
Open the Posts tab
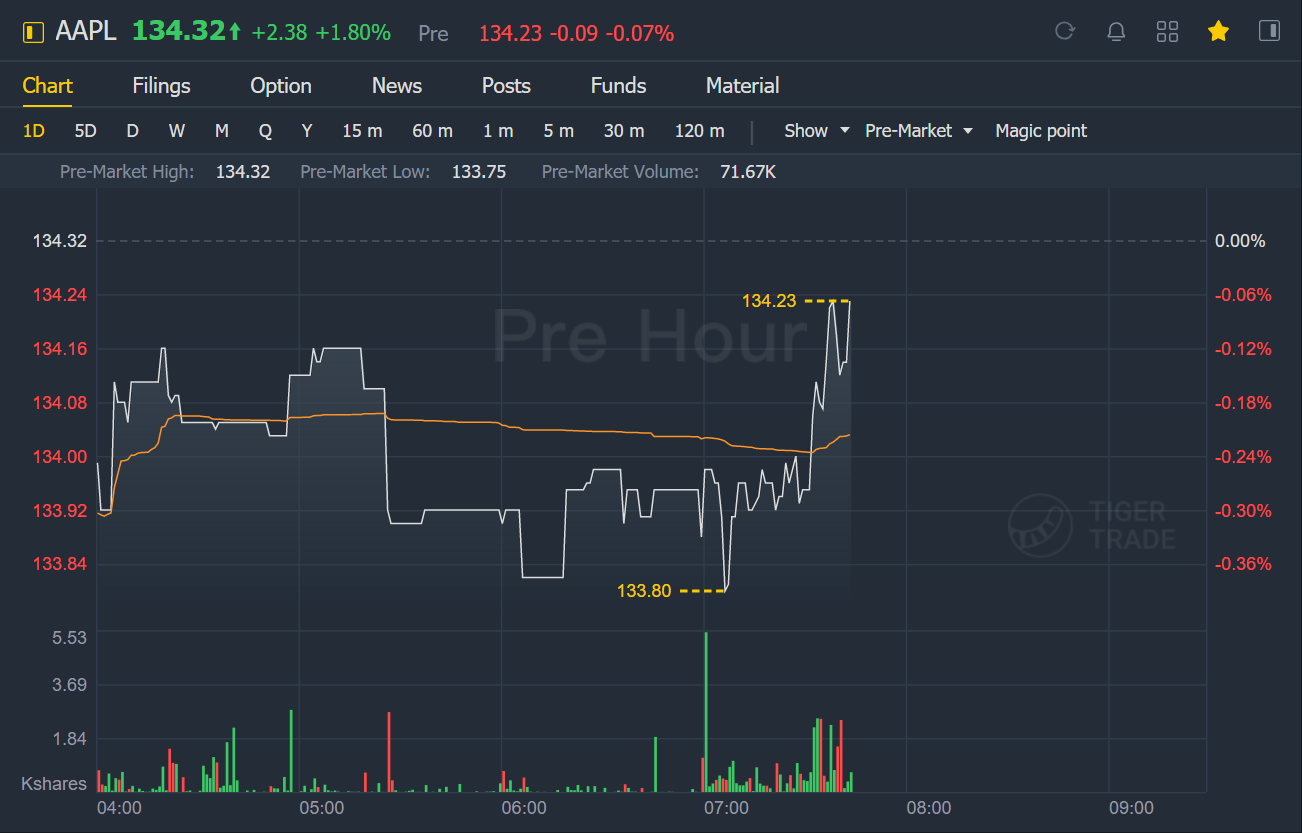click(506, 86)
